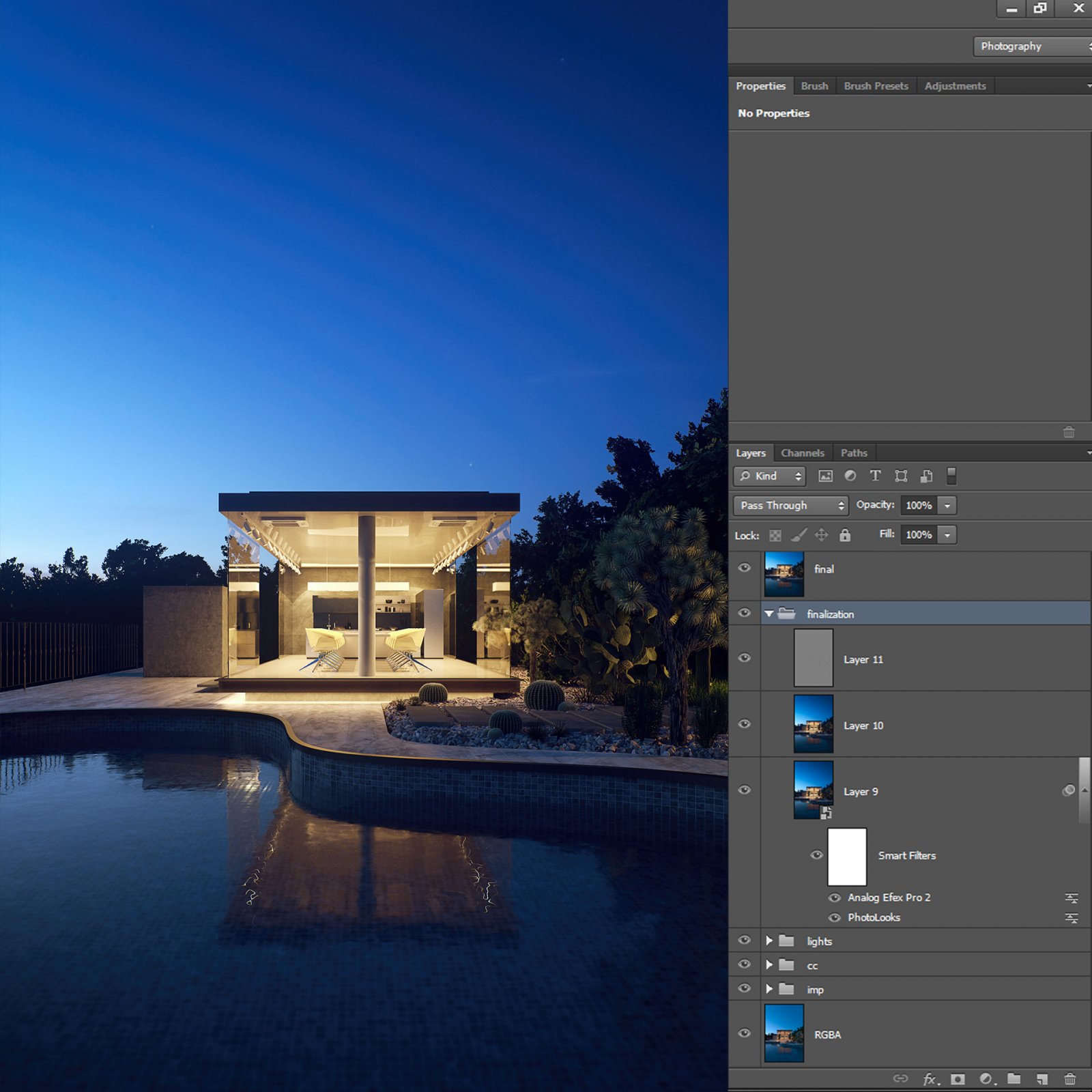Hide the final layer

point(745,568)
